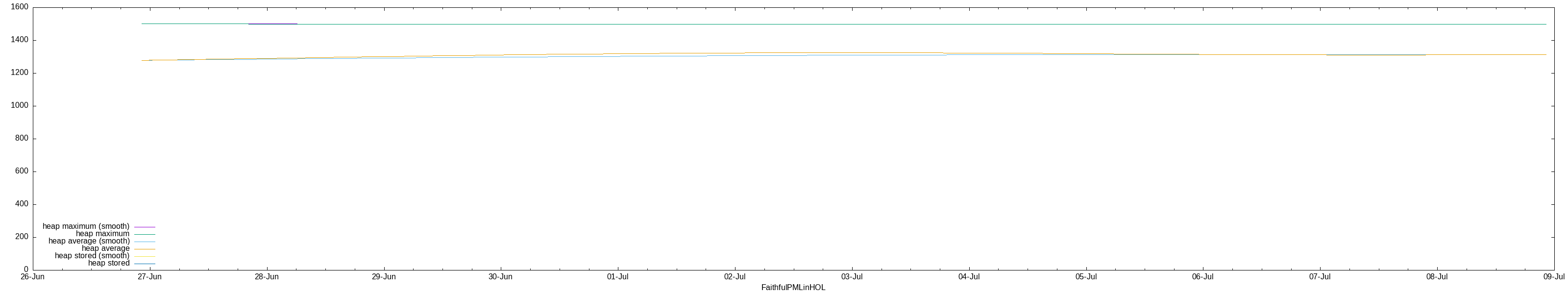The width and height of the screenshot is (1568, 294).
Task: Click the 1000 y-axis label
Action: coord(20,106)
